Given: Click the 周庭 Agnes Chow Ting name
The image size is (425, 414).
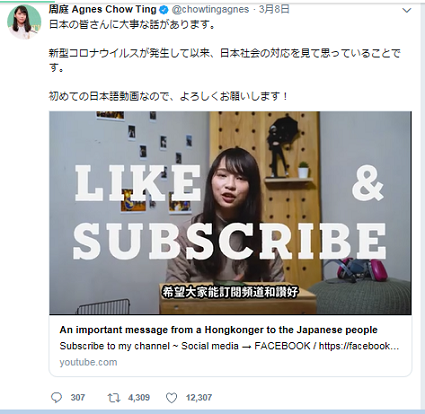Looking at the screenshot, I should [103, 9].
